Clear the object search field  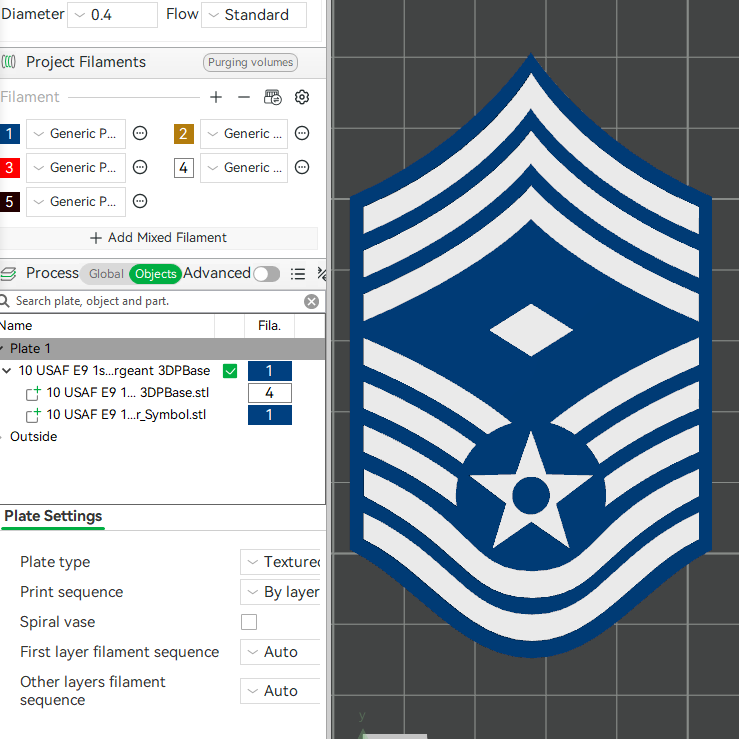(311, 301)
